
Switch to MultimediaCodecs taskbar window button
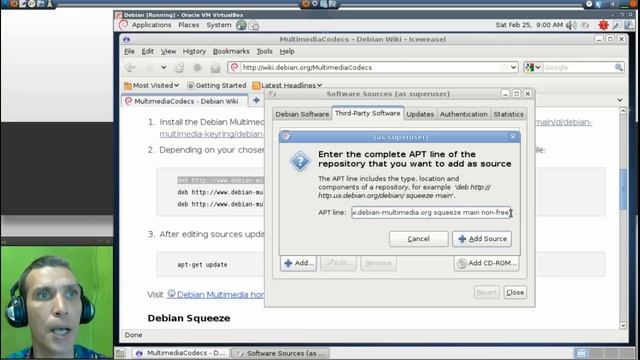(x=180, y=353)
